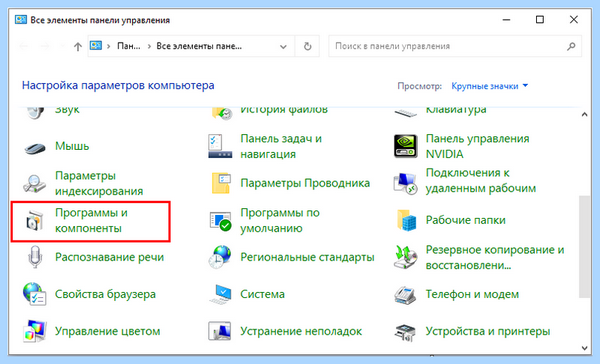Click the scrollbar up arrow
This screenshot has height=364, width=600.
pos(584,114)
